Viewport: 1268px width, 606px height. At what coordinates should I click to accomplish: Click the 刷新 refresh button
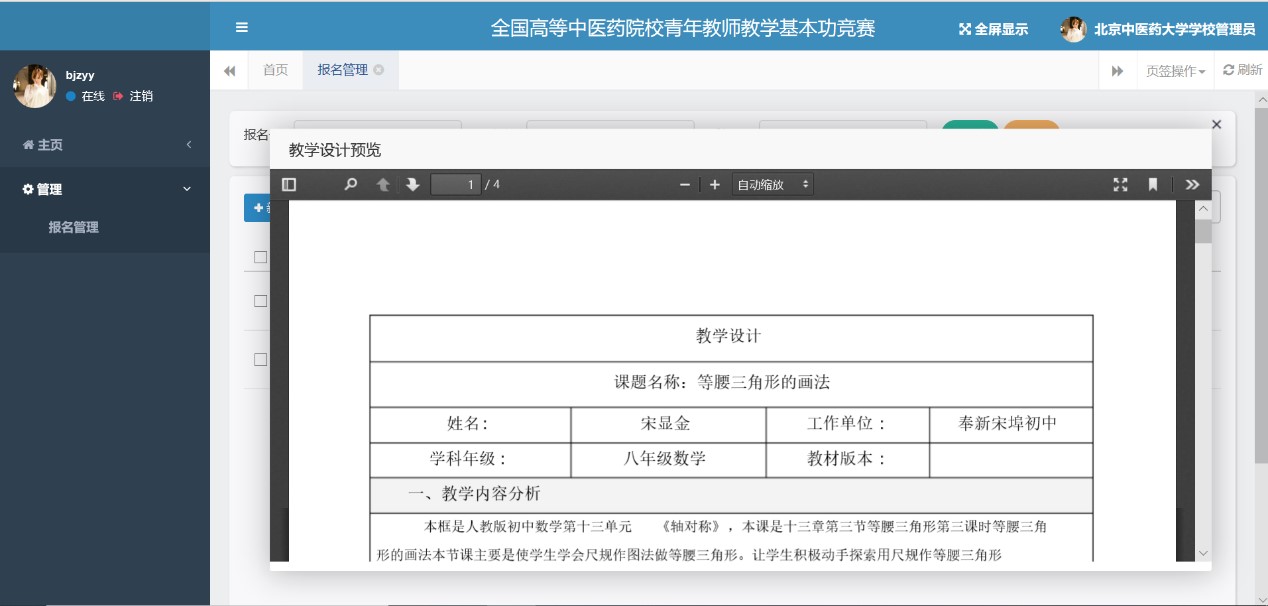click(1242, 70)
